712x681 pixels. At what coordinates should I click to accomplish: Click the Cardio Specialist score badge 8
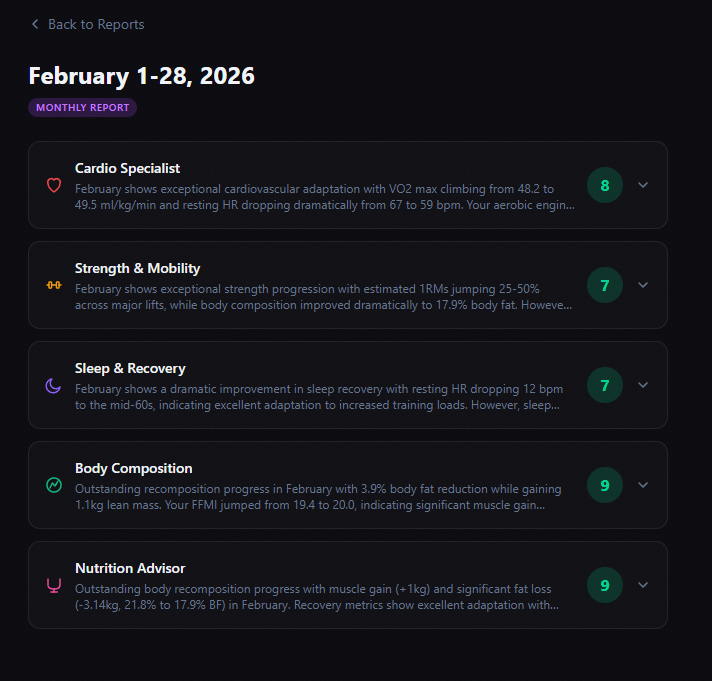coord(605,185)
